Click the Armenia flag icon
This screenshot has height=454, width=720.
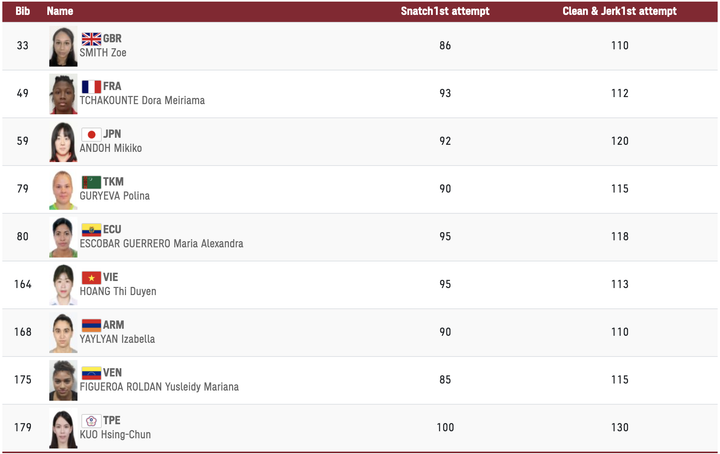tap(91, 325)
